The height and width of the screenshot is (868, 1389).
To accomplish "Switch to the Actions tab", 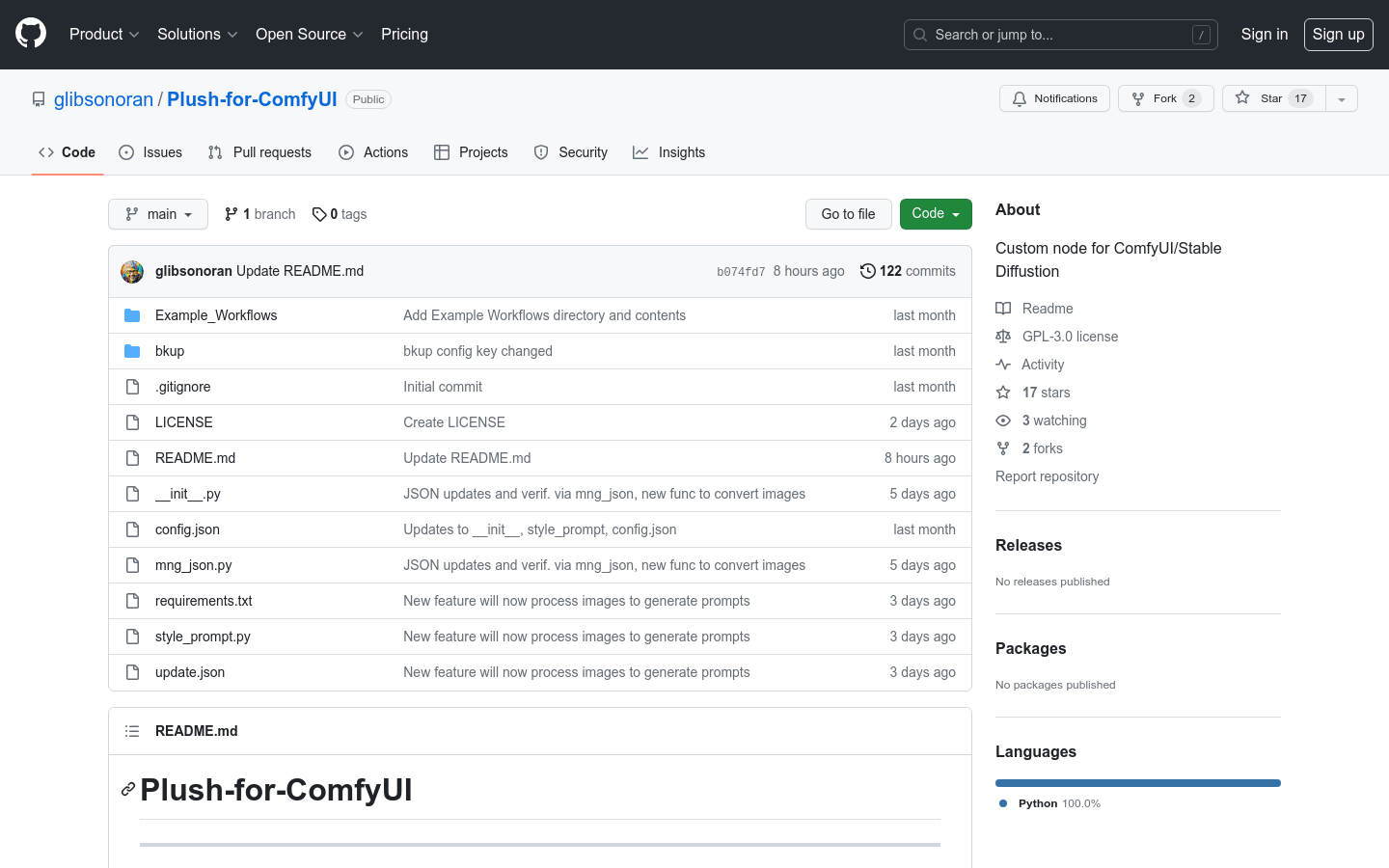I will click(x=373, y=152).
